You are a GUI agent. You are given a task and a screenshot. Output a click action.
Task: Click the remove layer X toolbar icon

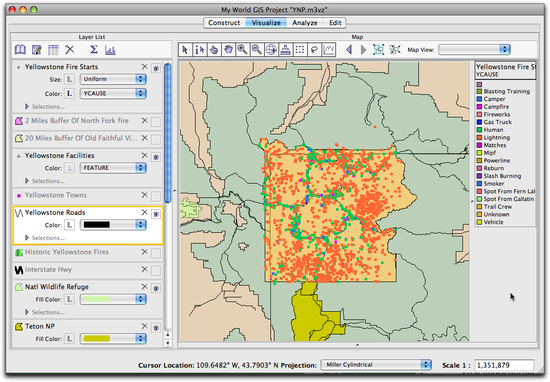coord(70,49)
